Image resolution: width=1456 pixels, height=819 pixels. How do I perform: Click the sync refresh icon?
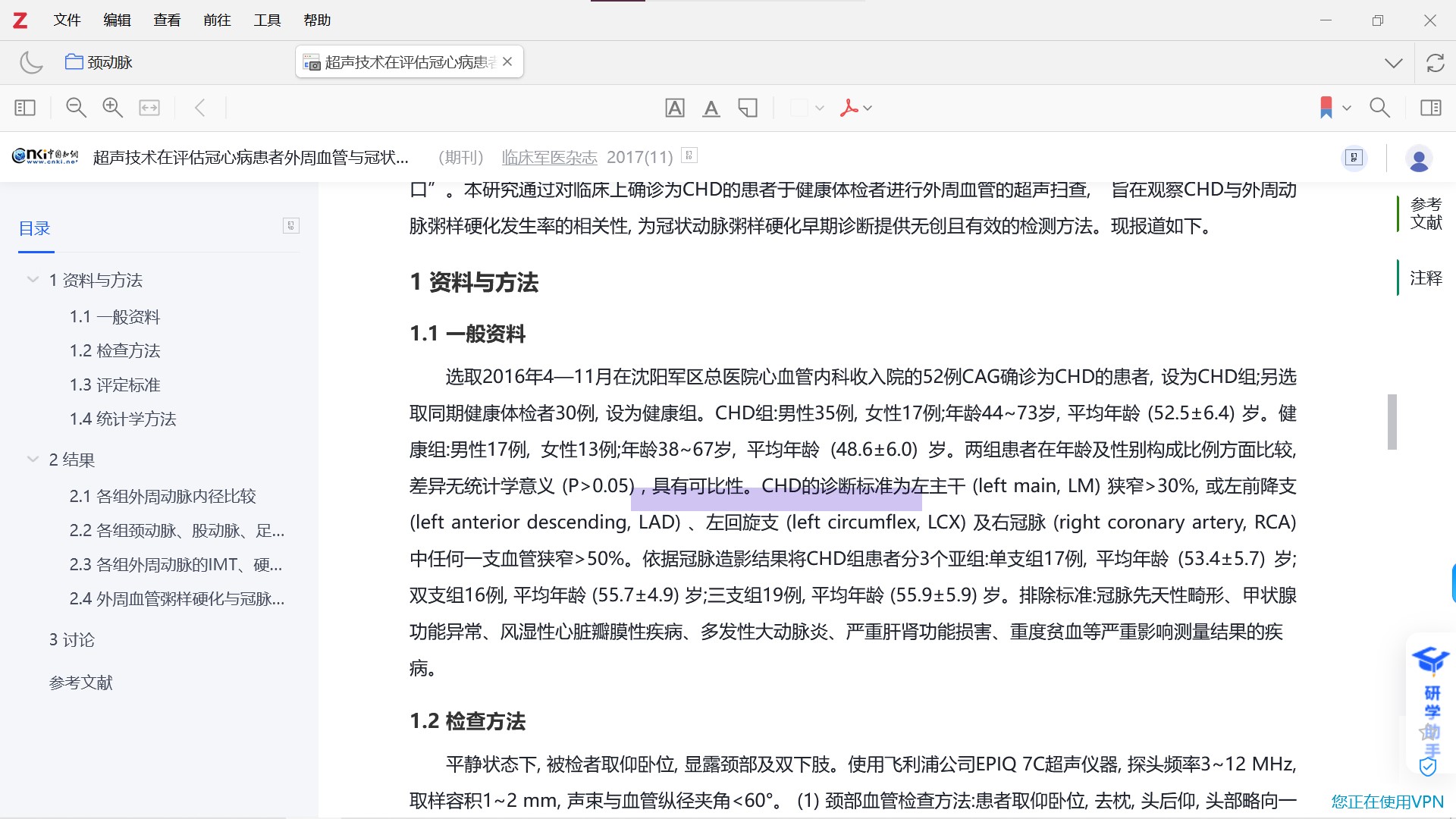(x=1435, y=63)
